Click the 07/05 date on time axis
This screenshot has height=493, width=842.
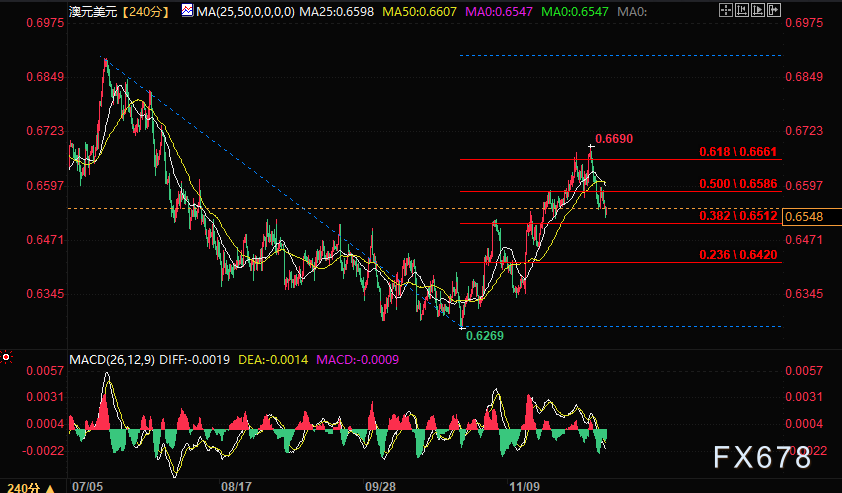click(x=87, y=487)
